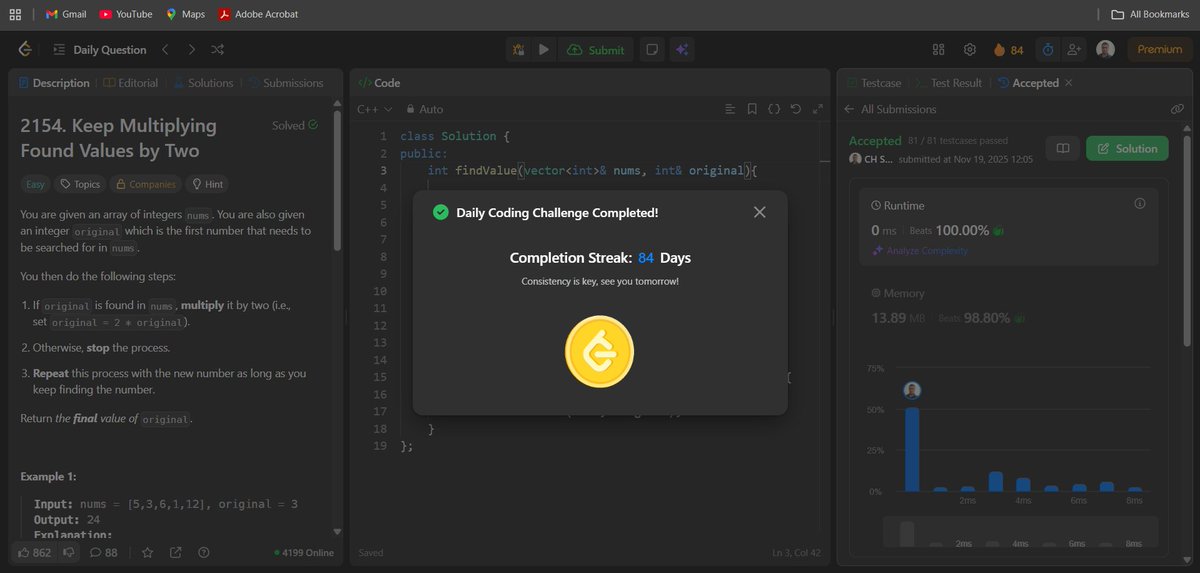Click the editor bookmark icon
1200x573 pixels.
pyautogui.click(x=752, y=109)
